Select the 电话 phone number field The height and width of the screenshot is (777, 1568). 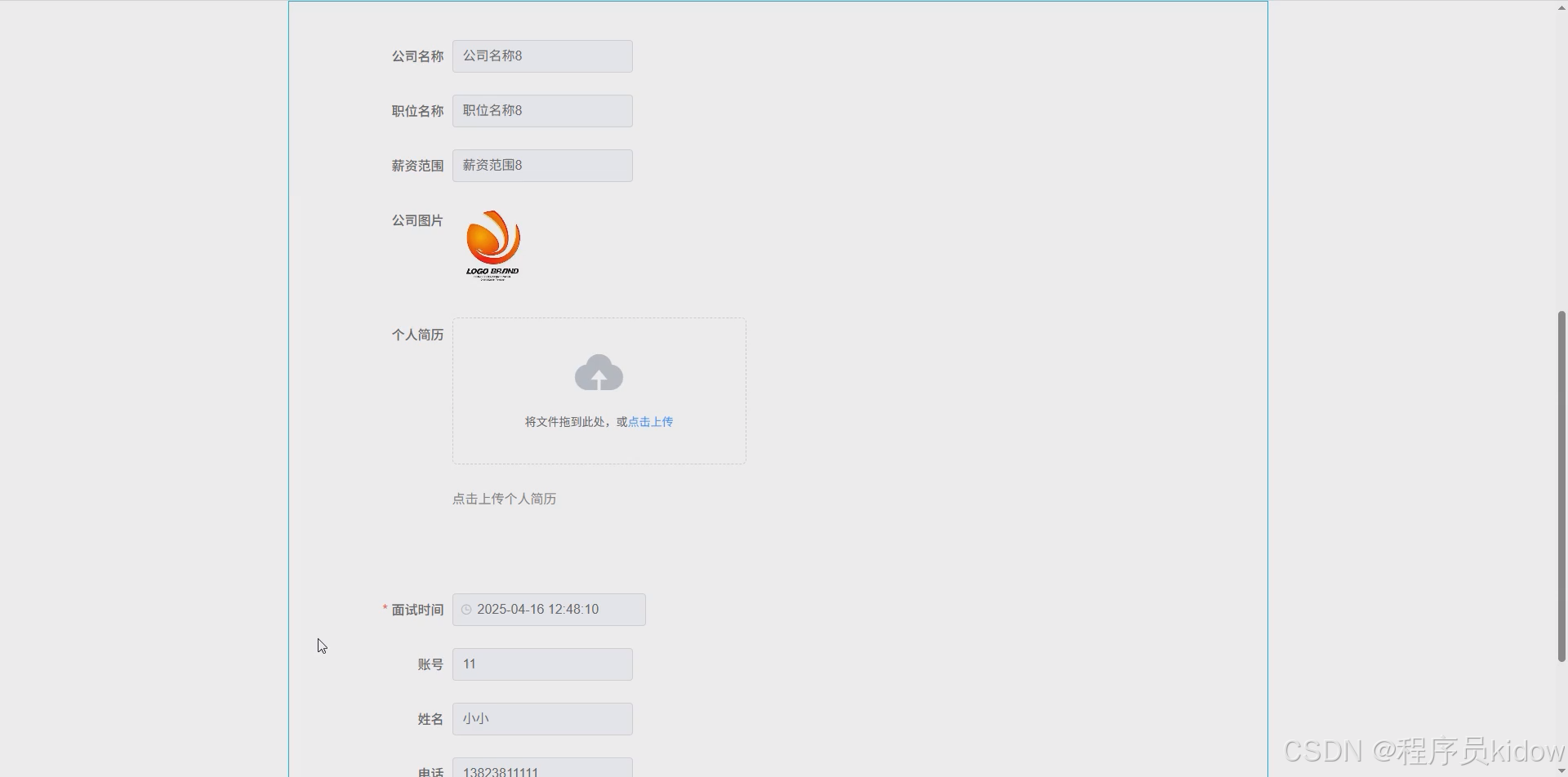click(x=541, y=770)
